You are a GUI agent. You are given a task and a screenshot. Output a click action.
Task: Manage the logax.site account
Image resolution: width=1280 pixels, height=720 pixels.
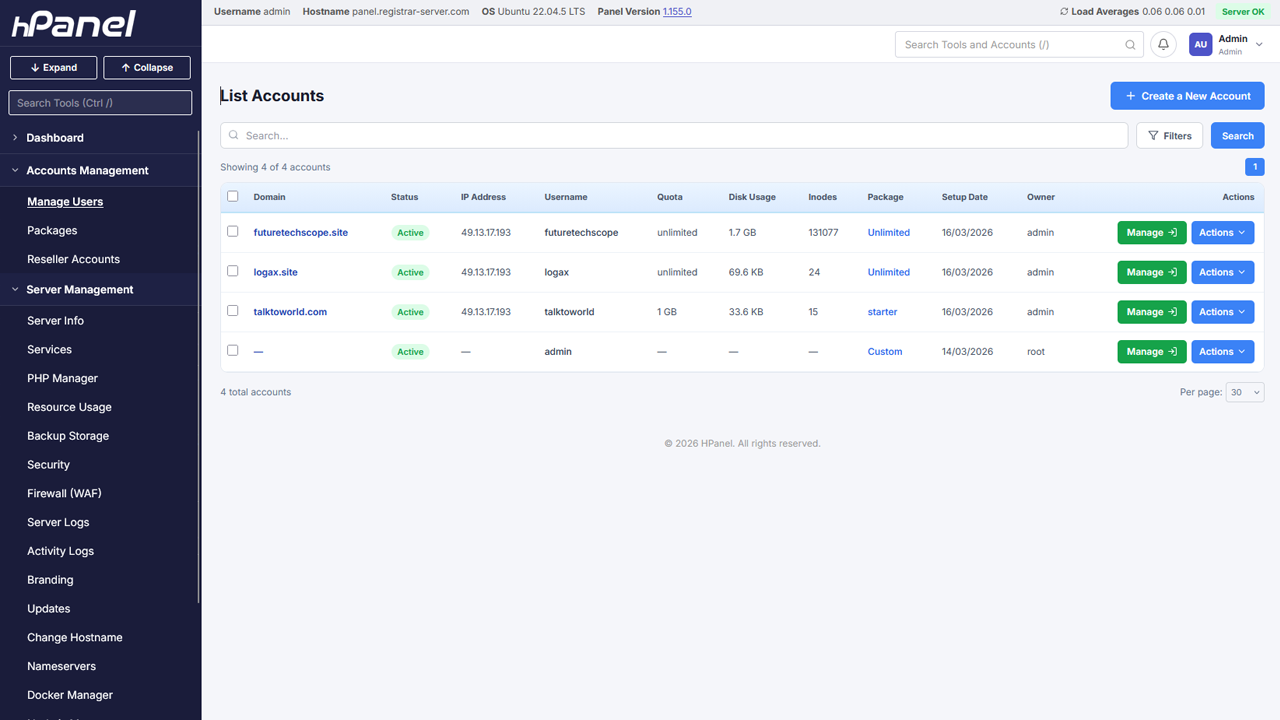1152,272
